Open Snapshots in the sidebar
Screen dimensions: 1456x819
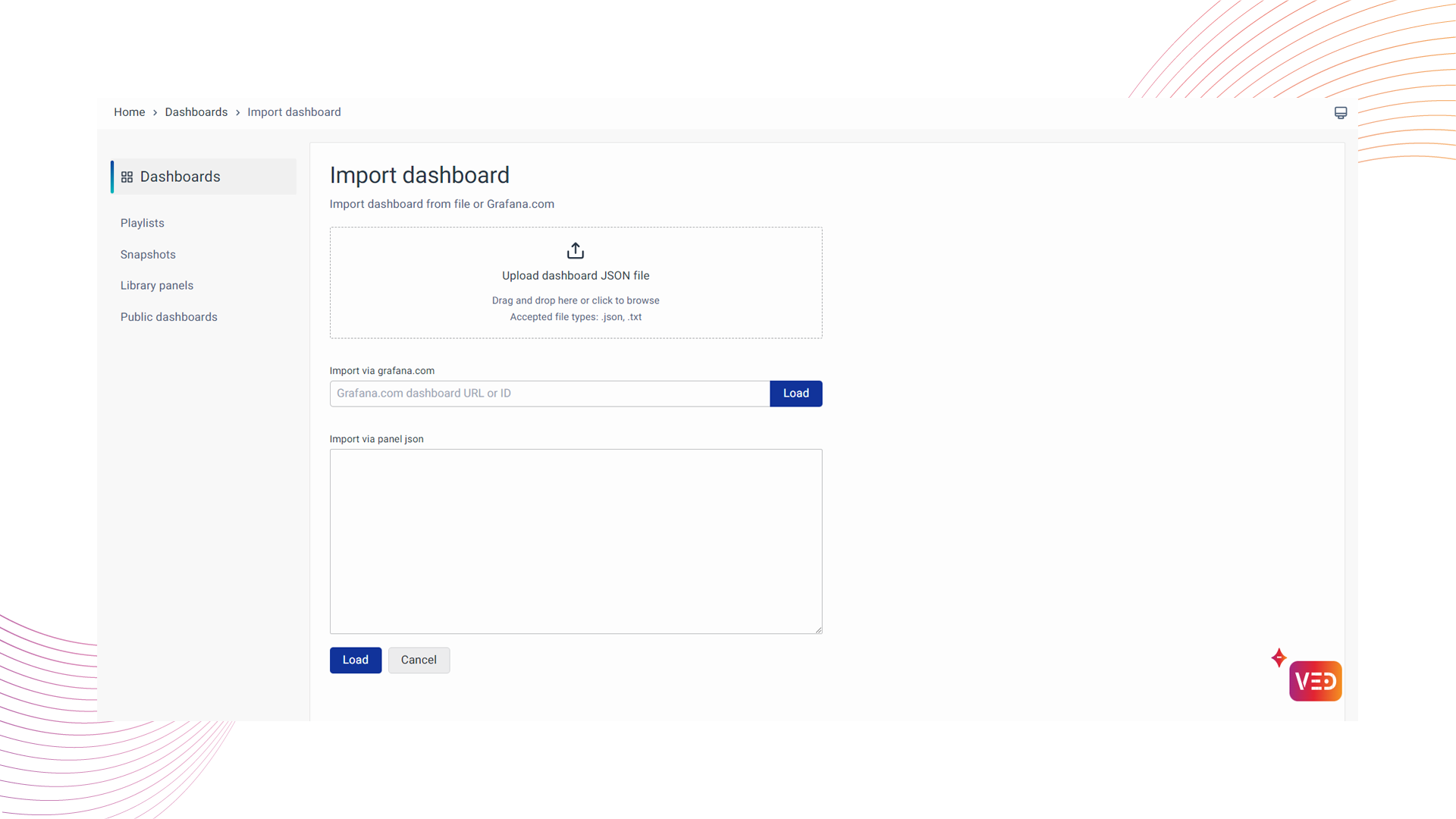[148, 255]
